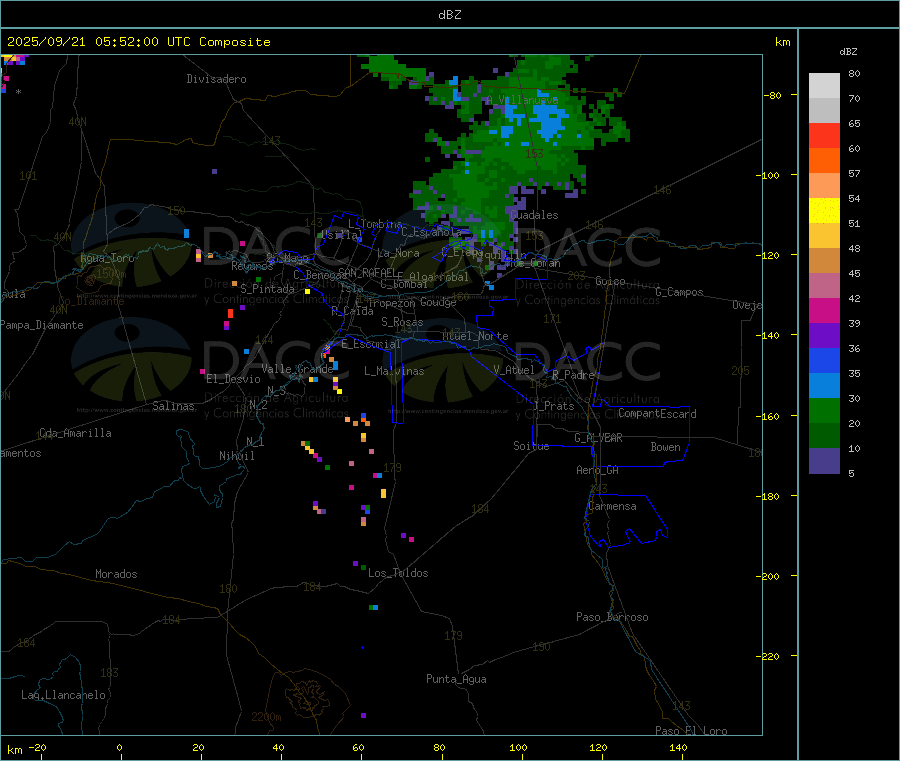Click the 'G_Campos' map label

tap(679, 292)
